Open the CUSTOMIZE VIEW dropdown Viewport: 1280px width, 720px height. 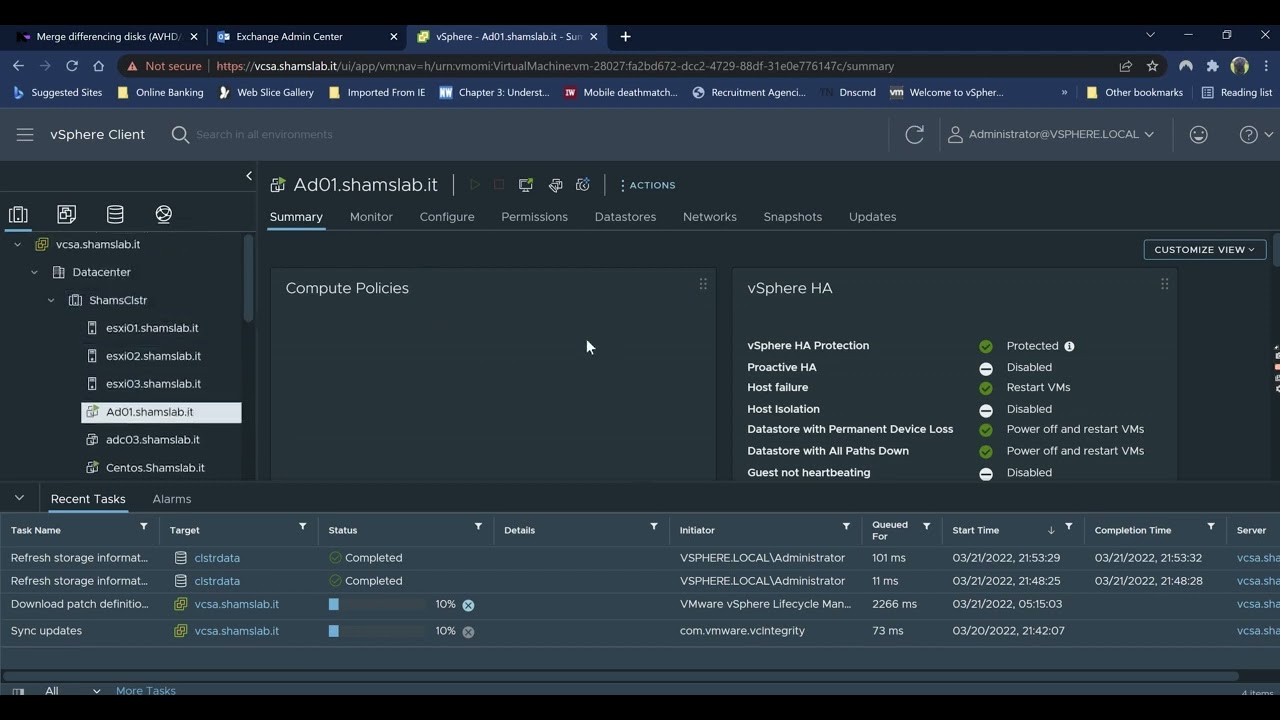(x=1205, y=249)
